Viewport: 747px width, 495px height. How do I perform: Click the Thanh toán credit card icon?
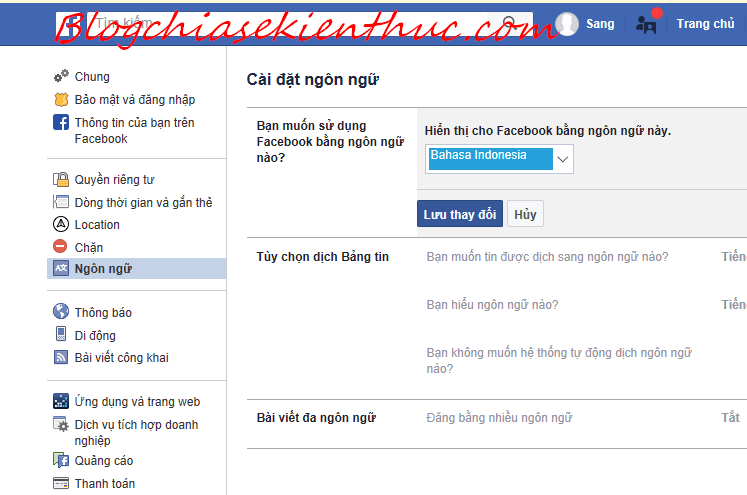click(x=61, y=483)
